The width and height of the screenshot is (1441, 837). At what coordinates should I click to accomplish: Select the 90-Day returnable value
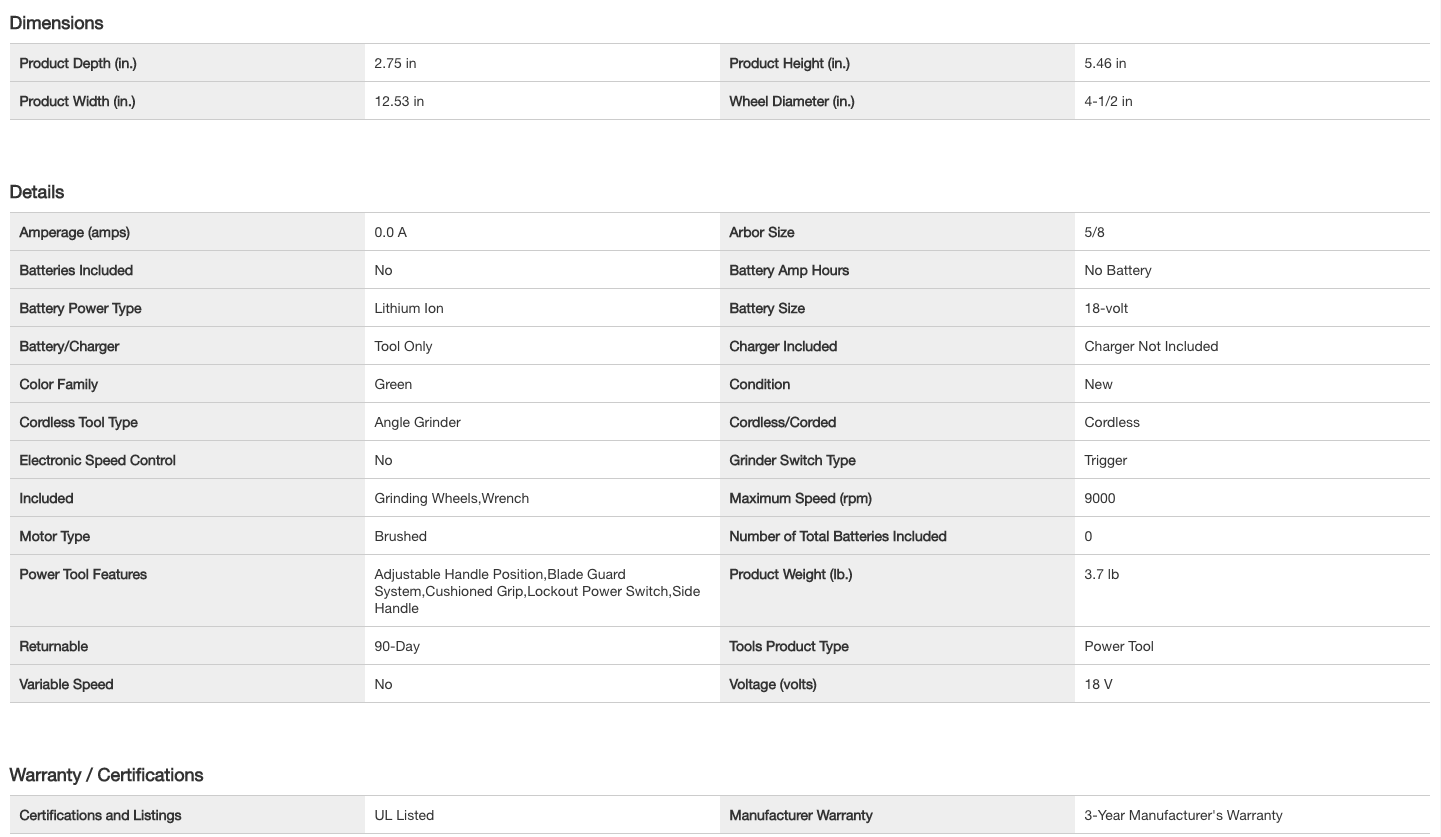(x=397, y=646)
